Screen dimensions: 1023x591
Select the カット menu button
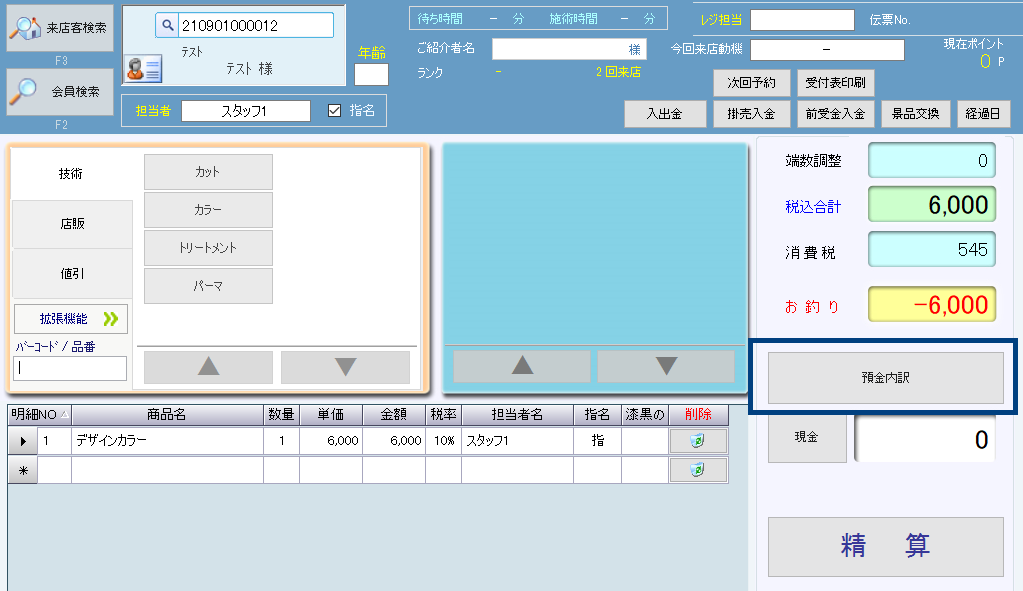coord(208,172)
